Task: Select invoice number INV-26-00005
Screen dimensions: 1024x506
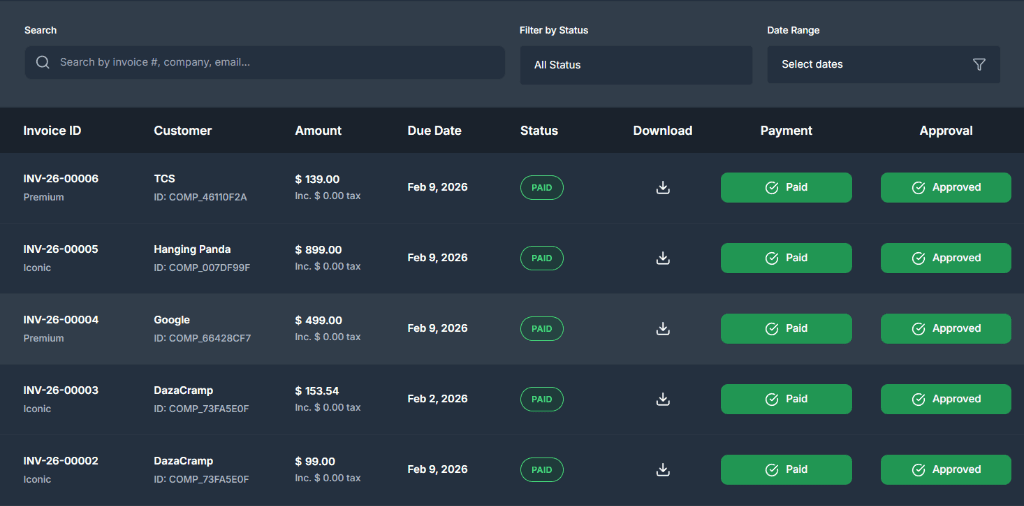Action: tap(61, 249)
